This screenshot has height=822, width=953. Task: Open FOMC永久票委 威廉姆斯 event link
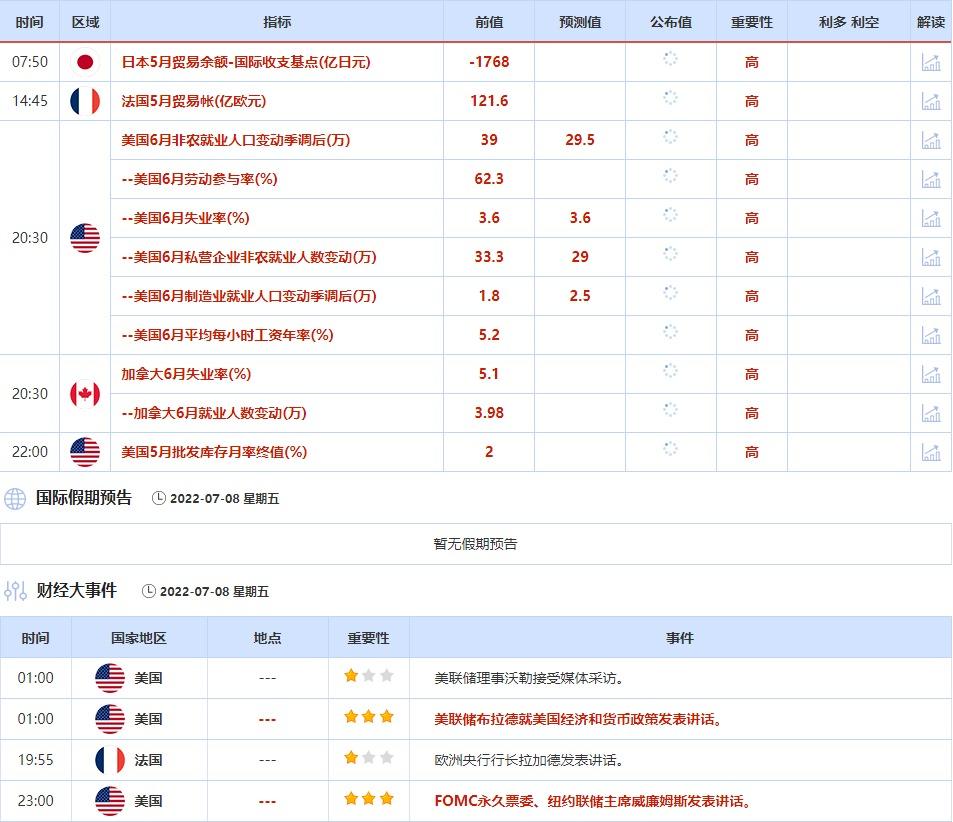point(593,801)
